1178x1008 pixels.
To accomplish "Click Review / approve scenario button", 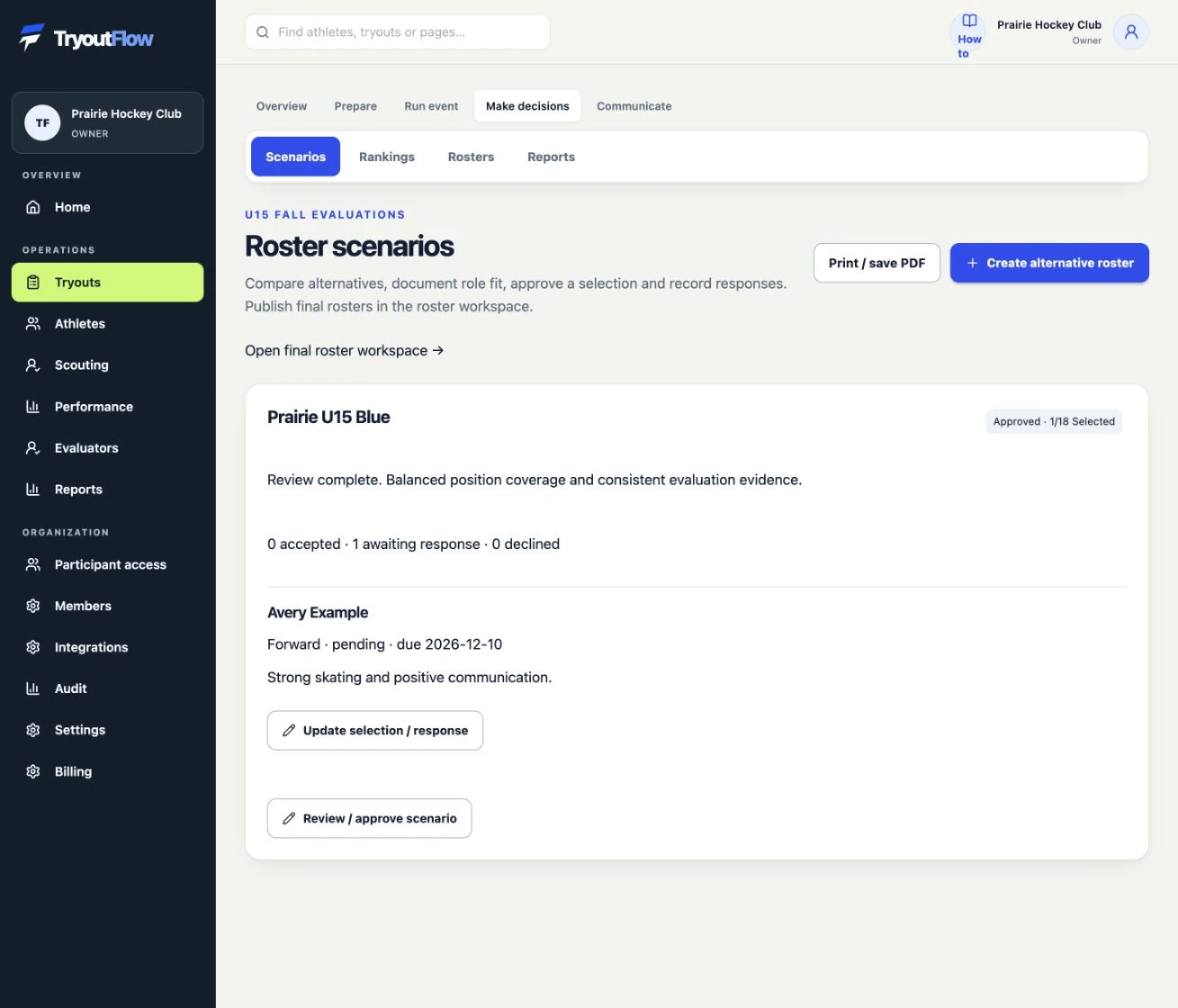I will (x=369, y=818).
